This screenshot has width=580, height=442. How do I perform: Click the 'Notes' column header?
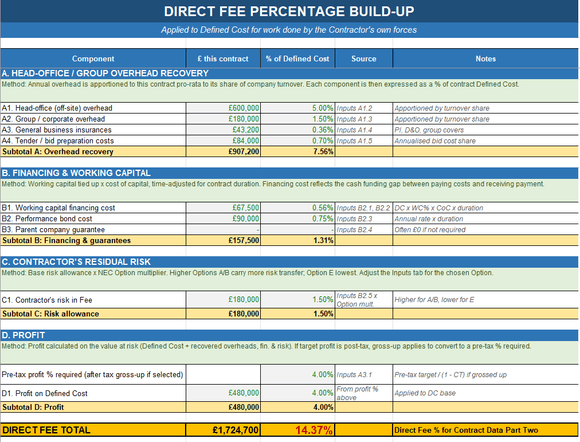click(485, 58)
